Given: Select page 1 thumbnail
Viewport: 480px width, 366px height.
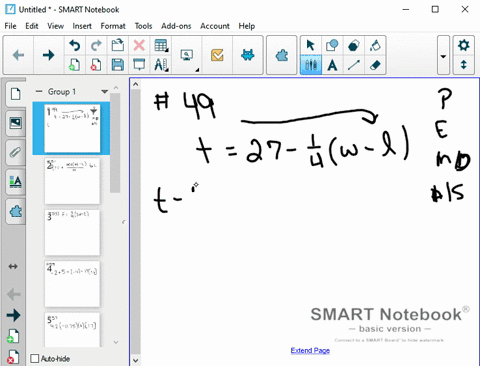Looking at the screenshot, I should coord(72,128).
